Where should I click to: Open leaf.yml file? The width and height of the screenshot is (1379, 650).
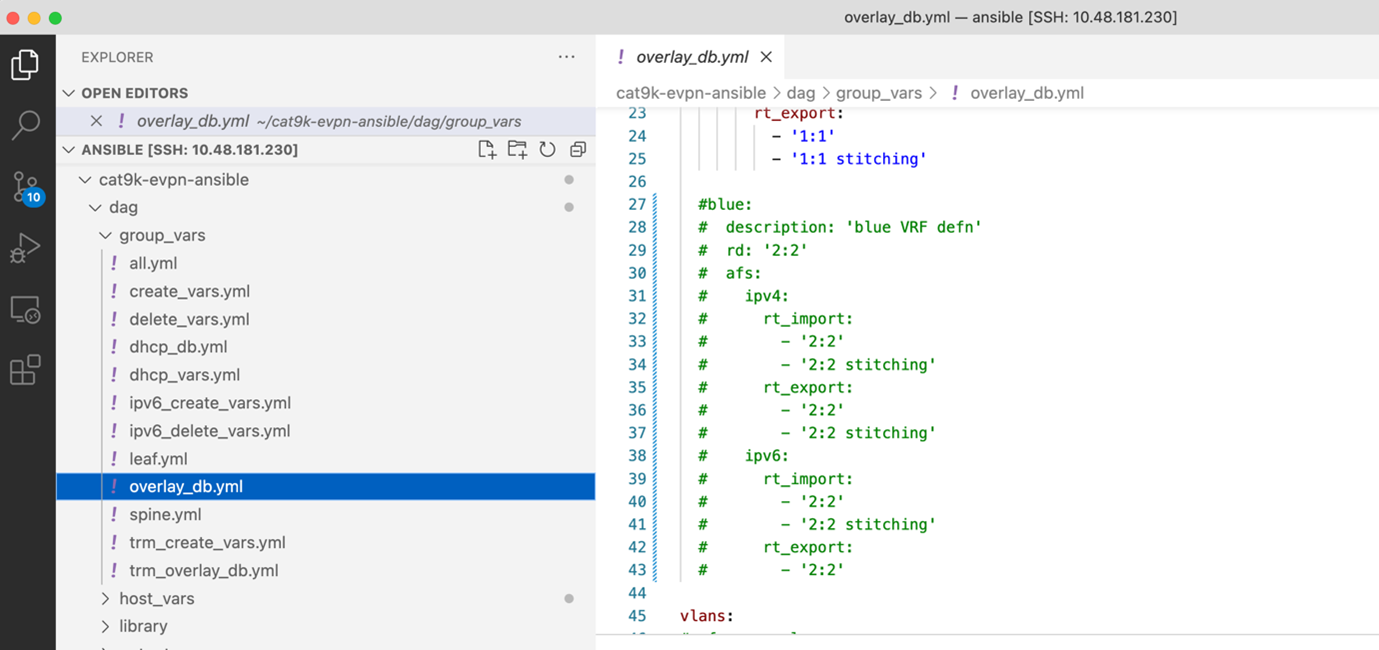tap(158, 459)
